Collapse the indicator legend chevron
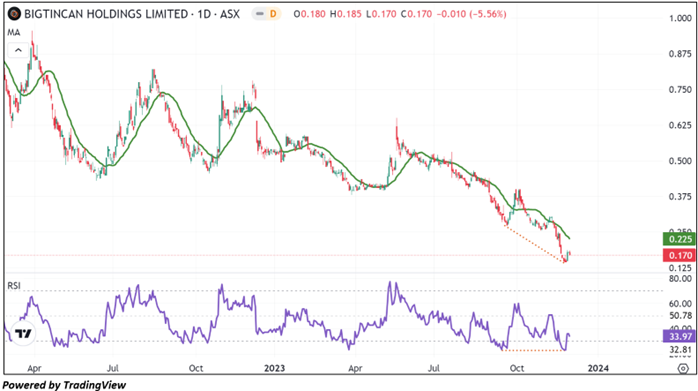This screenshot has height=391, width=698. 18,50
